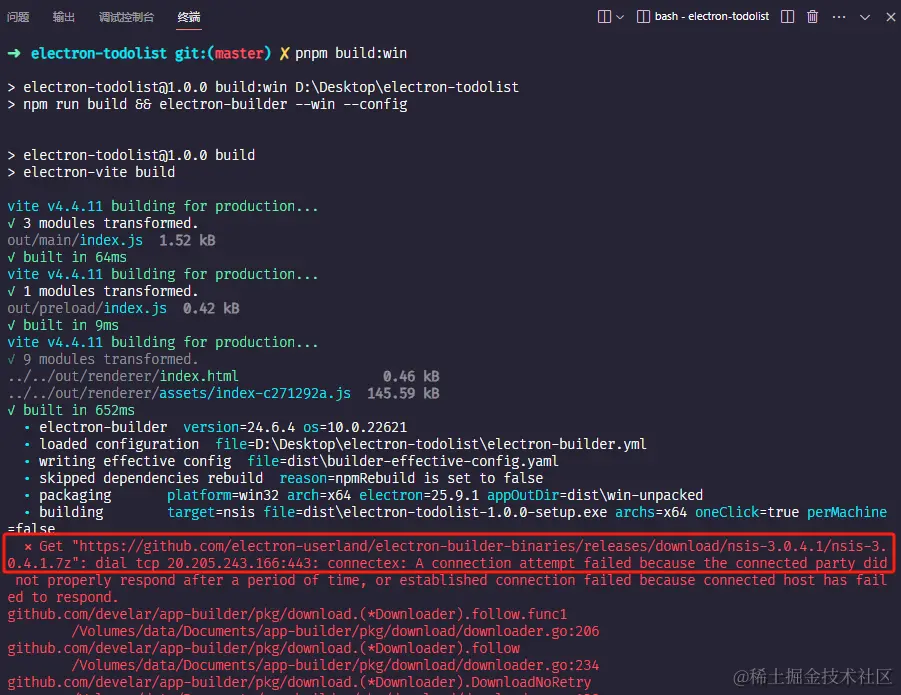Click the terminal icon before bash label
The image size is (901, 695).
click(644, 17)
